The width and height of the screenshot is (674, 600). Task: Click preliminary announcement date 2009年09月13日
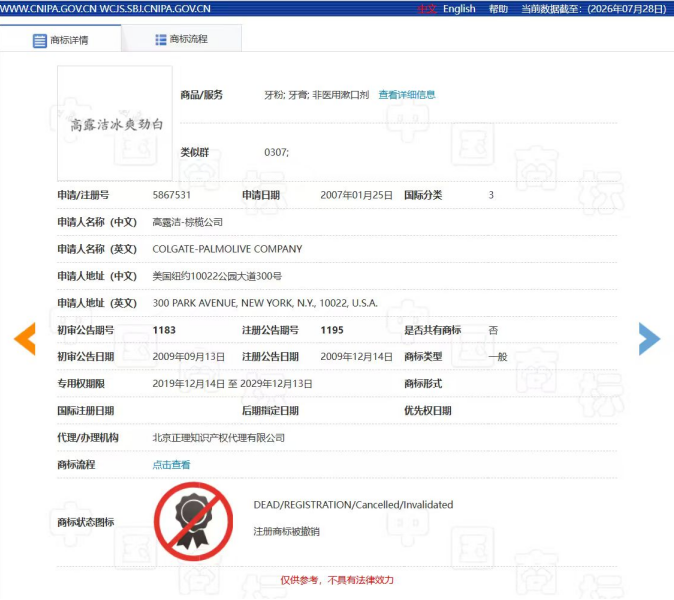click(x=189, y=357)
